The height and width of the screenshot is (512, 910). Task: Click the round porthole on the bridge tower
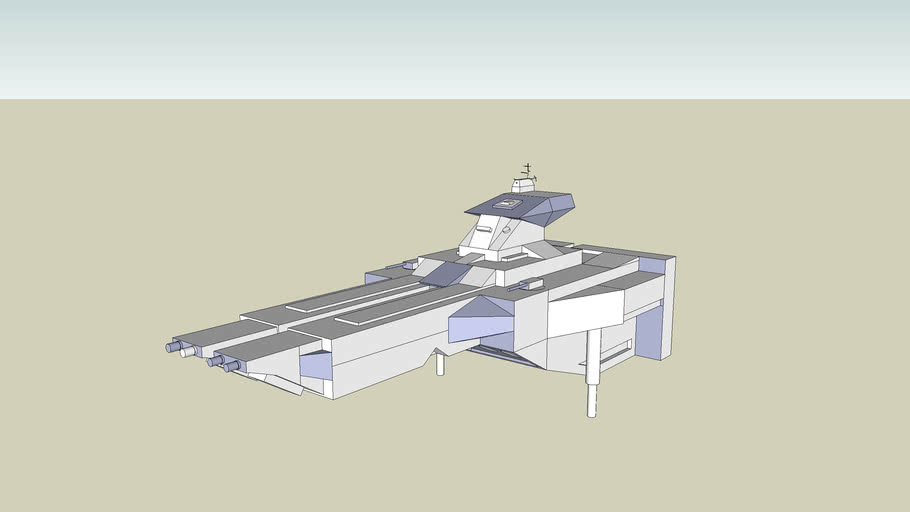coord(506,229)
